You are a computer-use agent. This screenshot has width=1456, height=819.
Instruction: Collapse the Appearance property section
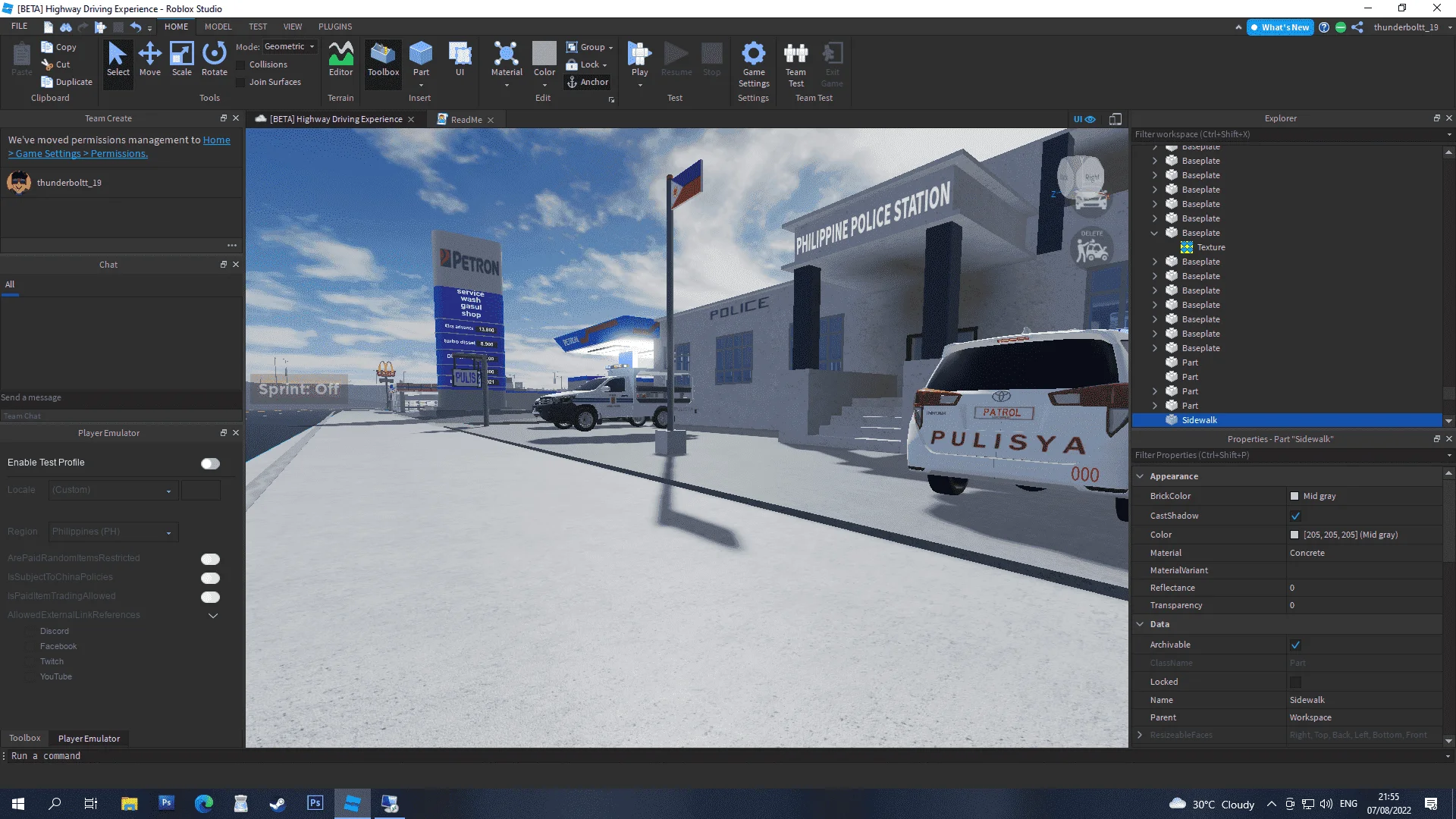[x=1140, y=476]
